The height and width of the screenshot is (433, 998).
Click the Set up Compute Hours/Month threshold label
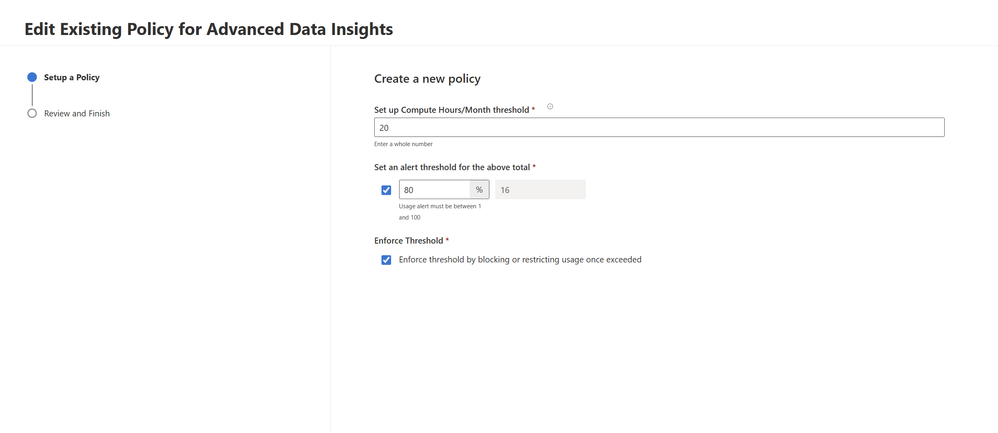coord(452,109)
